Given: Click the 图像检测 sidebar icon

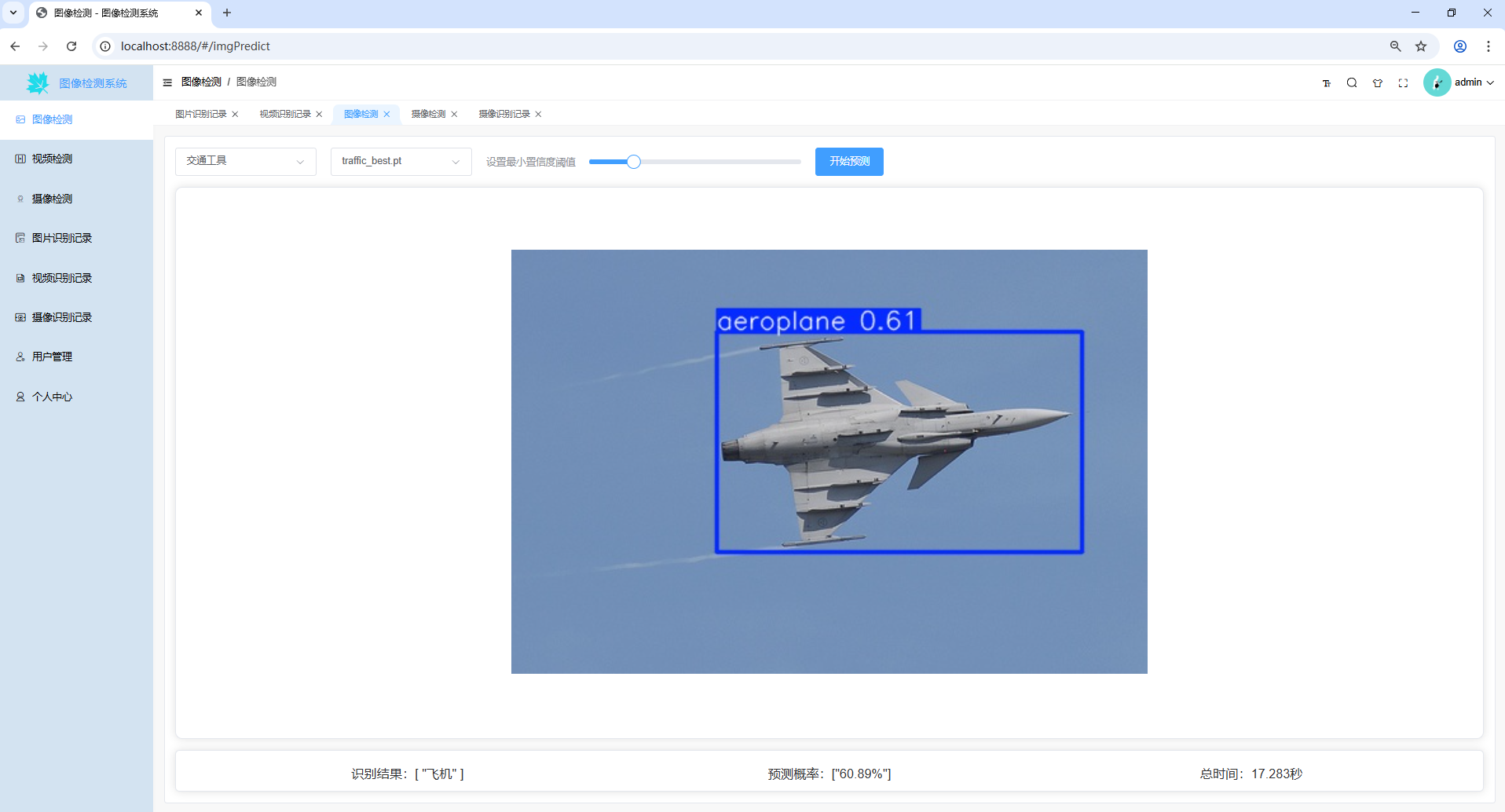Looking at the screenshot, I should point(20,119).
